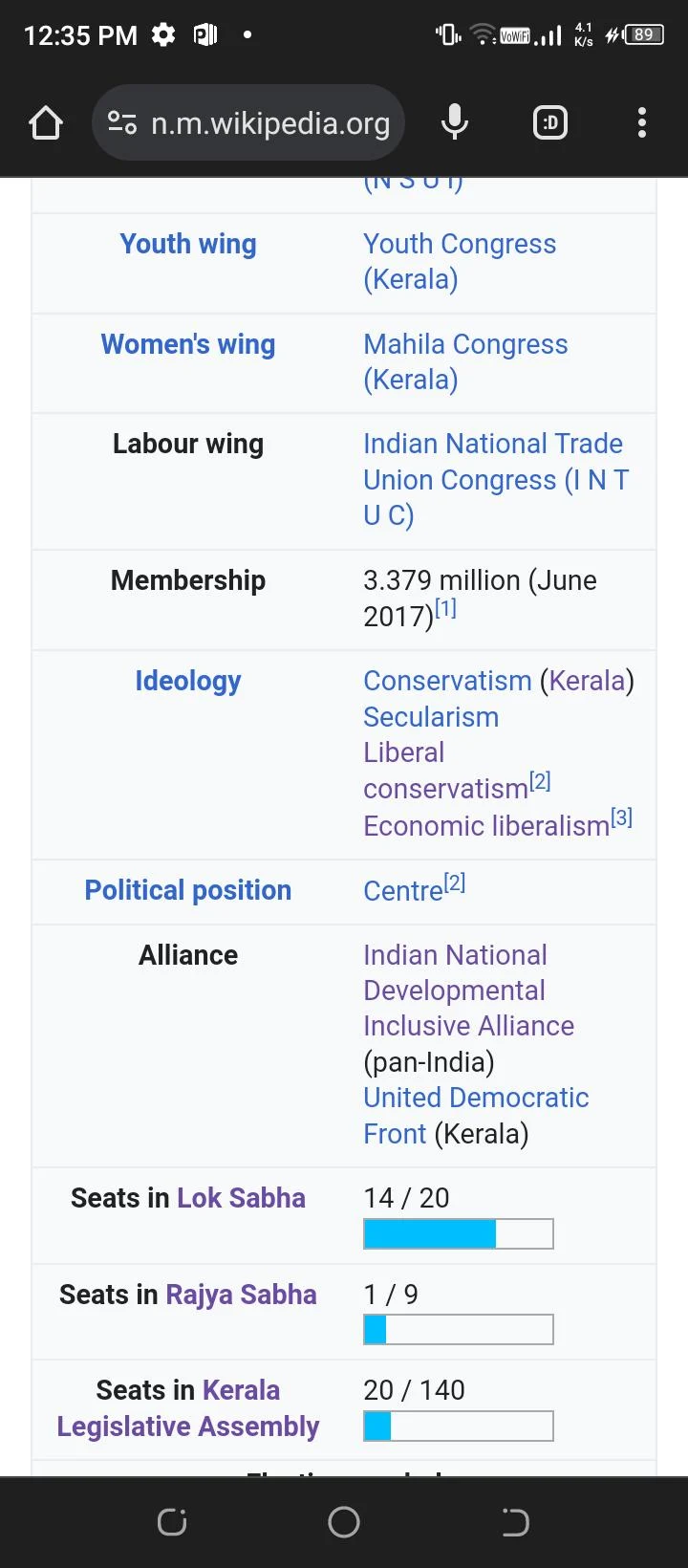Tap the Lok Sabha seats progress bar
Screen dimensions: 688x1568
point(458,1233)
